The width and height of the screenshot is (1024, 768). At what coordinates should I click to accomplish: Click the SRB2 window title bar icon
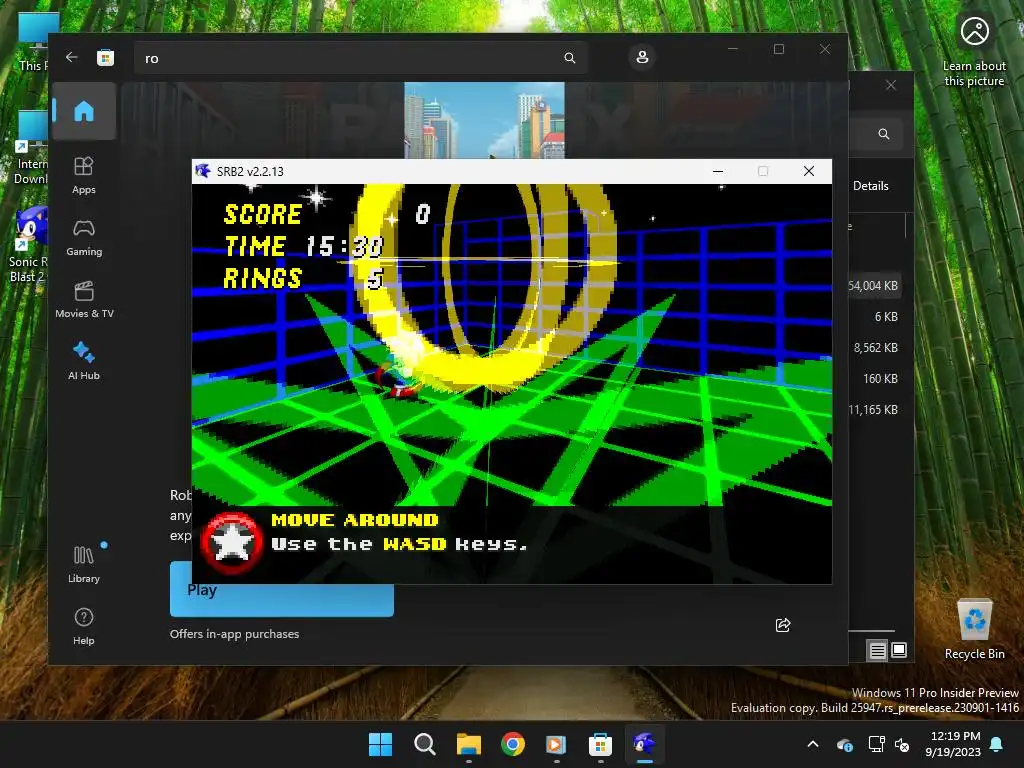(203, 171)
